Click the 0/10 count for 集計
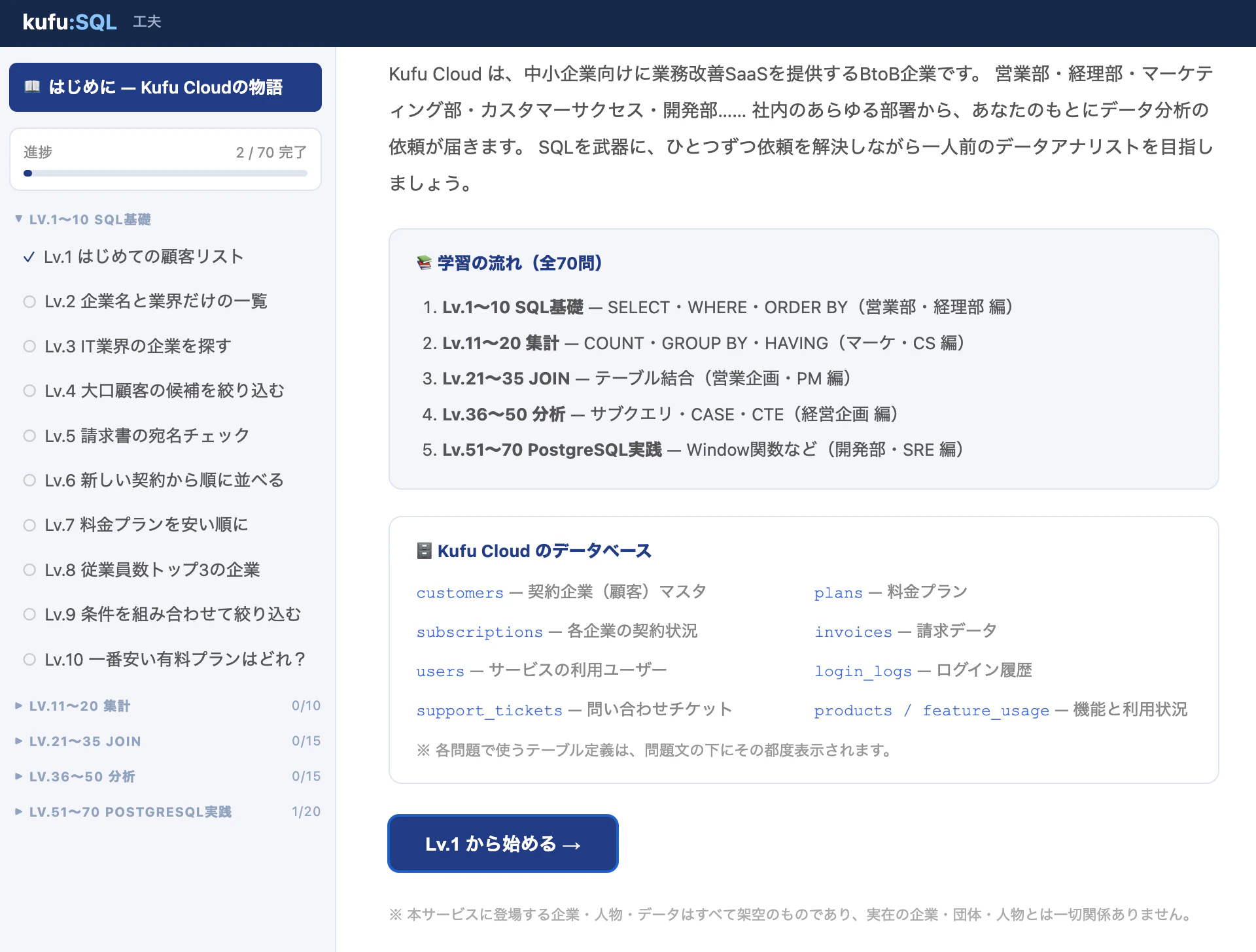The image size is (1256, 952). coord(306,706)
